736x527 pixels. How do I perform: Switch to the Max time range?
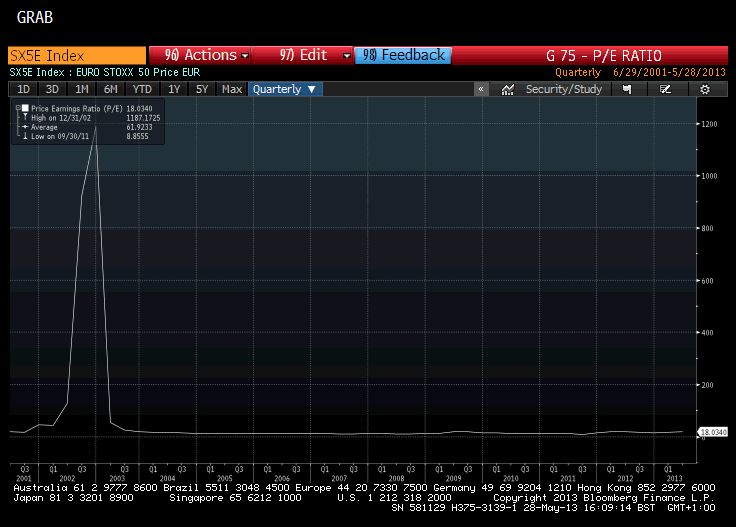click(232, 89)
